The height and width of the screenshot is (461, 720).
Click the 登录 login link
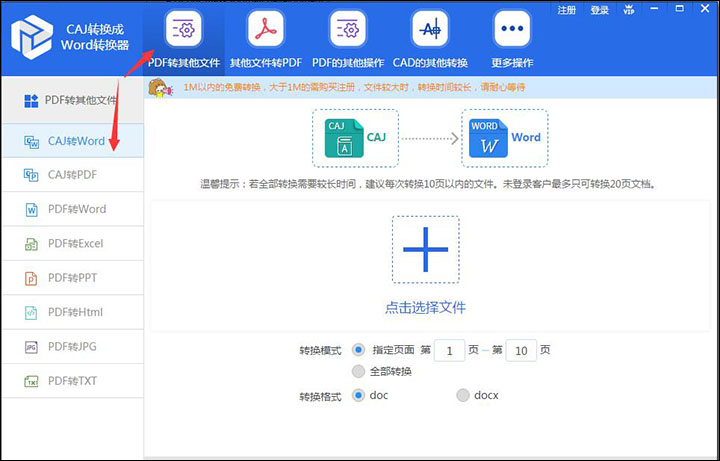[x=600, y=10]
